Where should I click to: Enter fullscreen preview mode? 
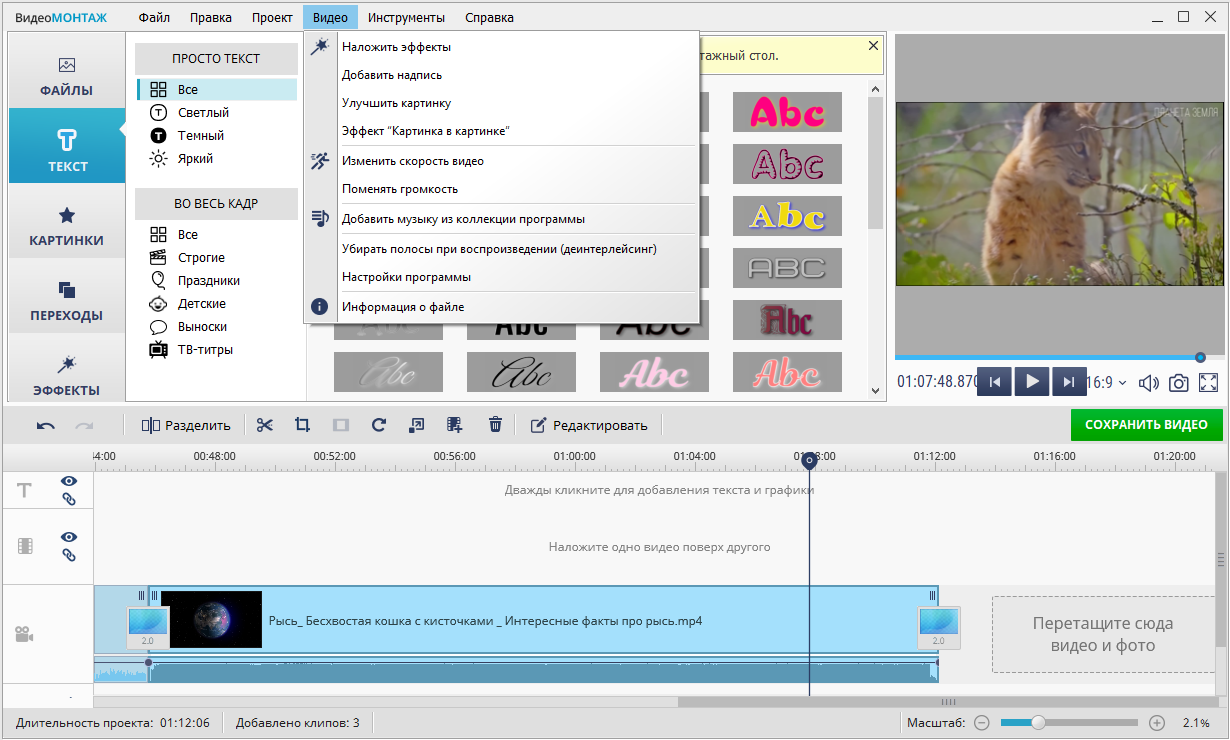(x=1208, y=382)
